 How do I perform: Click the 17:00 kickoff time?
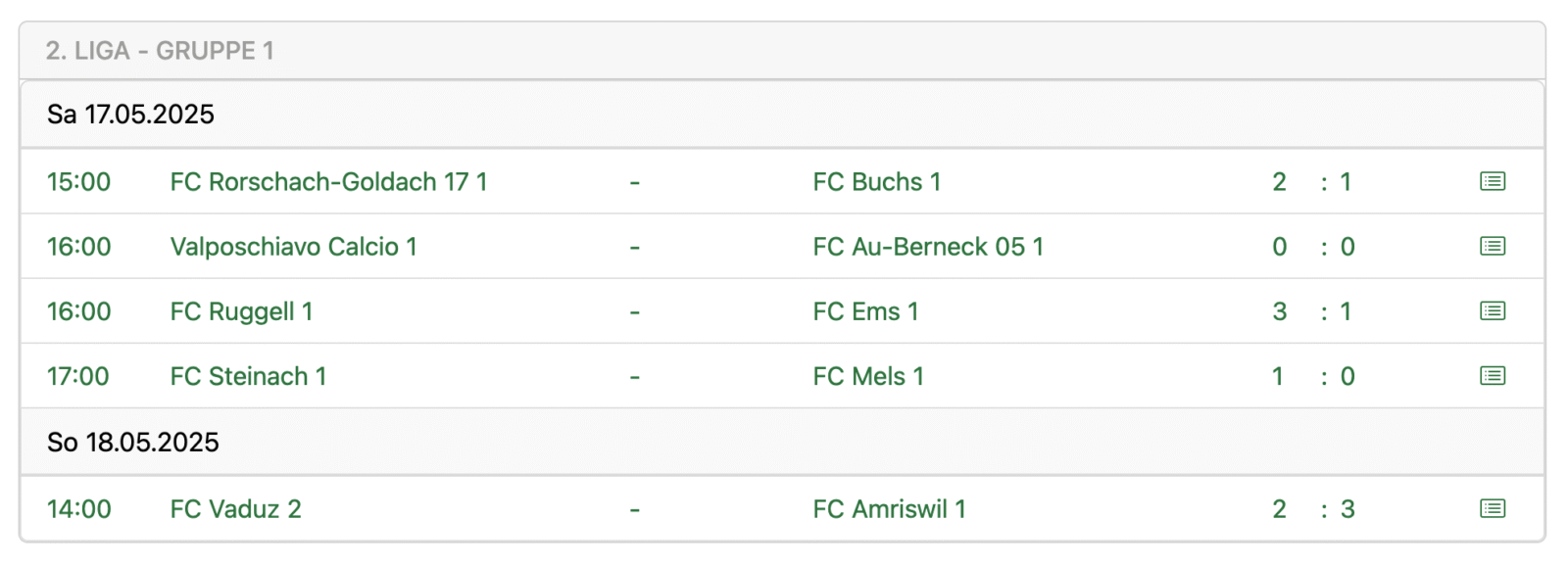(x=78, y=376)
